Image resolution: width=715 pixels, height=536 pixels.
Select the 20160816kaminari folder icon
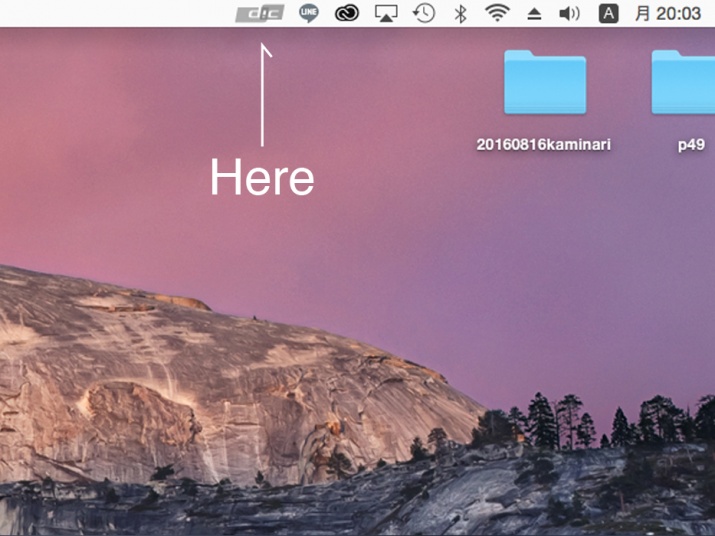(544, 82)
